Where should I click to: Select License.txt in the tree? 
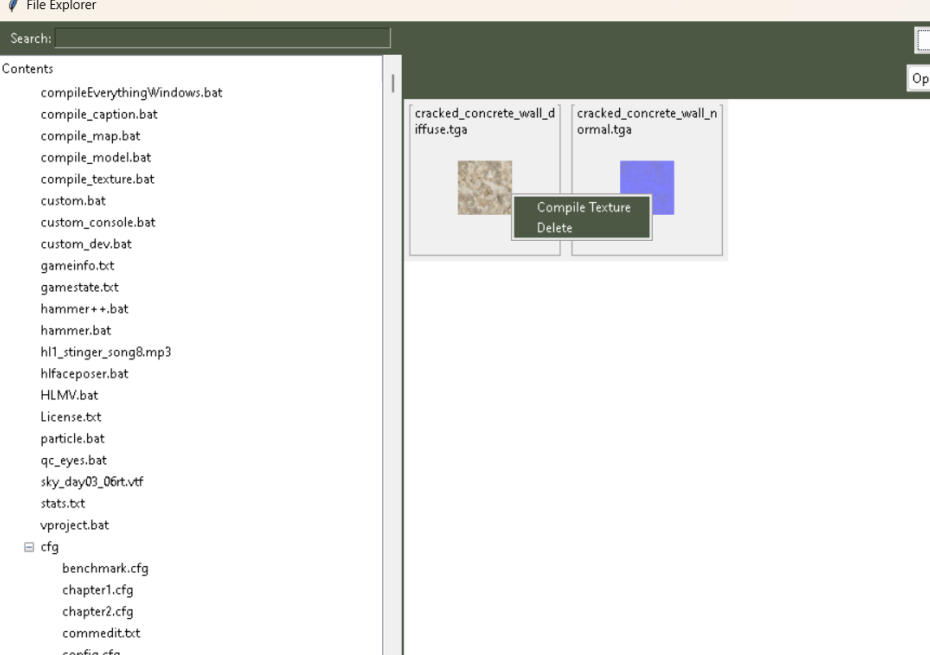(70, 417)
